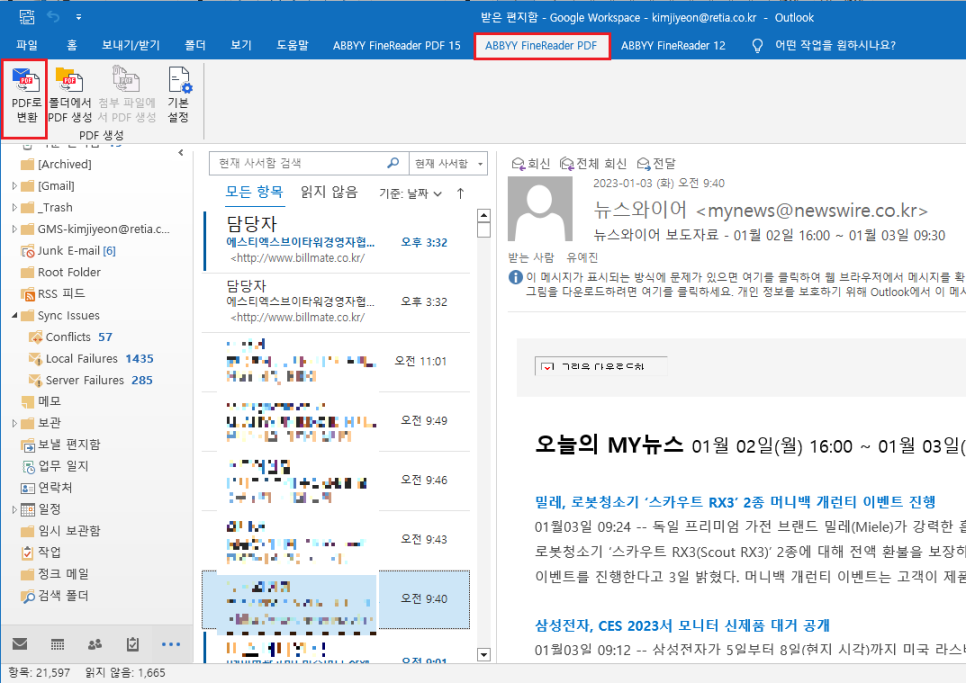Click the send/receive icon in the quick access bar
This screenshot has width=966, height=683.
coord(26,17)
